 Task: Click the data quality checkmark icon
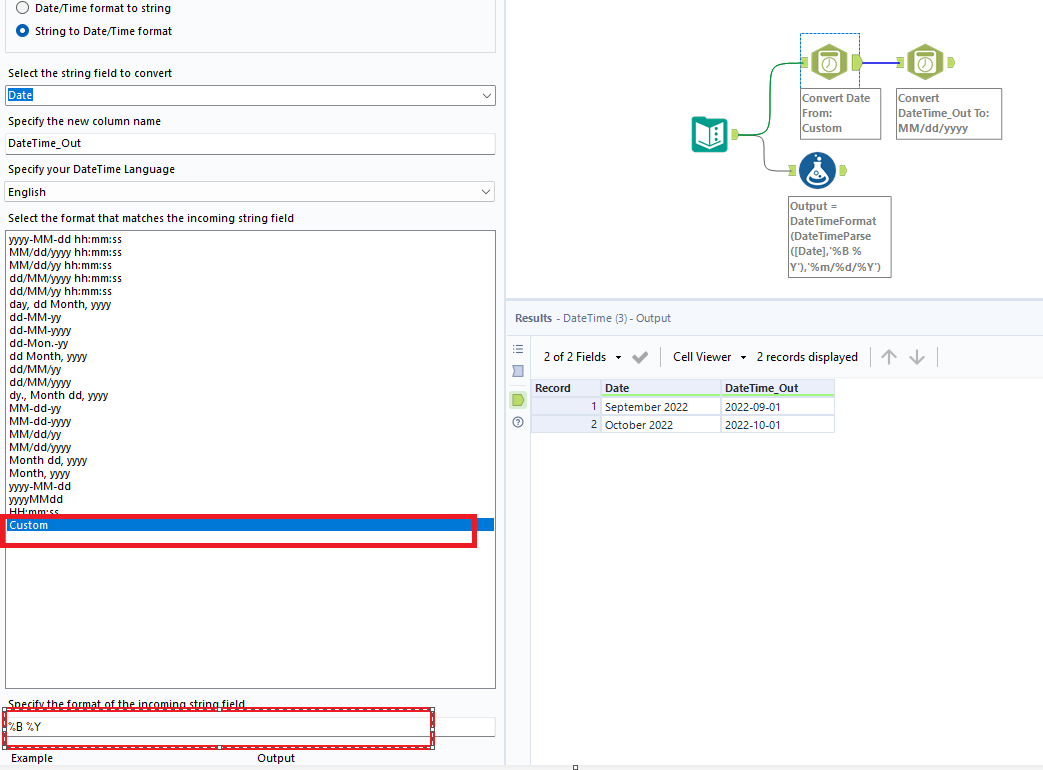pos(640,356)
